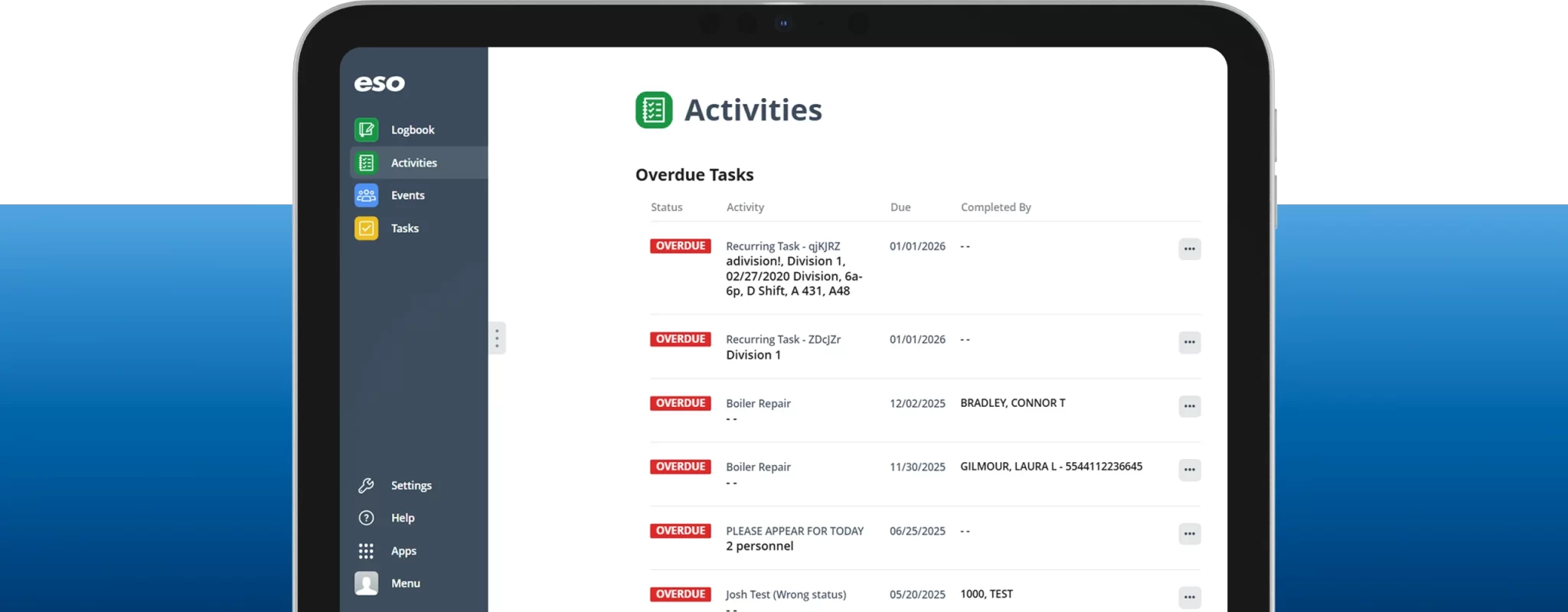Click the Menu user avatar icon
Image resolution: width=1568 pixels, height=612 pixels.
pos(366,584)
